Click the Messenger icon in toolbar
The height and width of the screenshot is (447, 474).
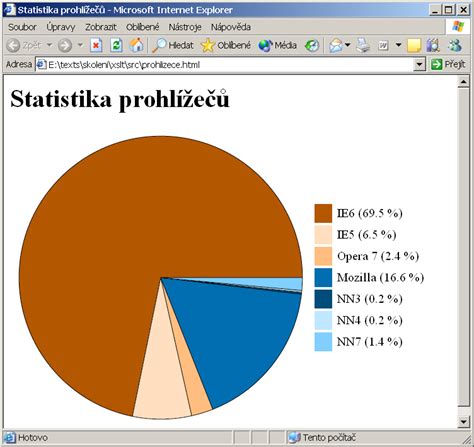pyautogui.click(x=455, y=45)
